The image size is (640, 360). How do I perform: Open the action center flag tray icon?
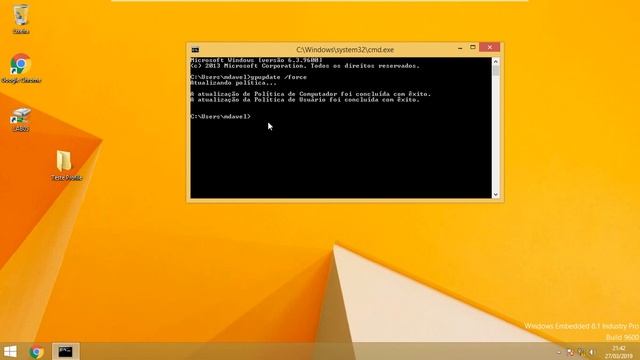(571, 352)
